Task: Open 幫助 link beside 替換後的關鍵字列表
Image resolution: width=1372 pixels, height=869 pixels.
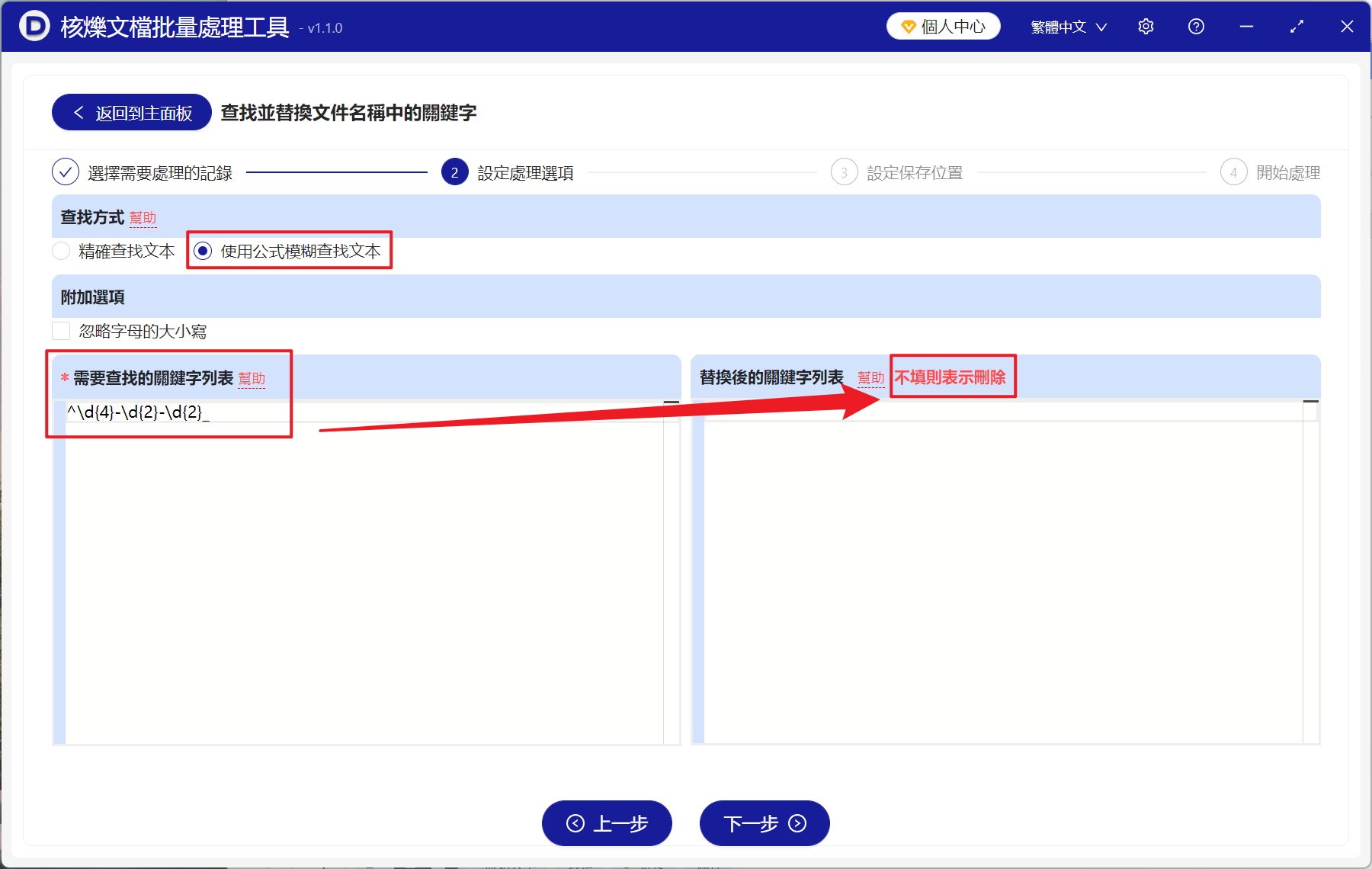Action: [870, 377]
